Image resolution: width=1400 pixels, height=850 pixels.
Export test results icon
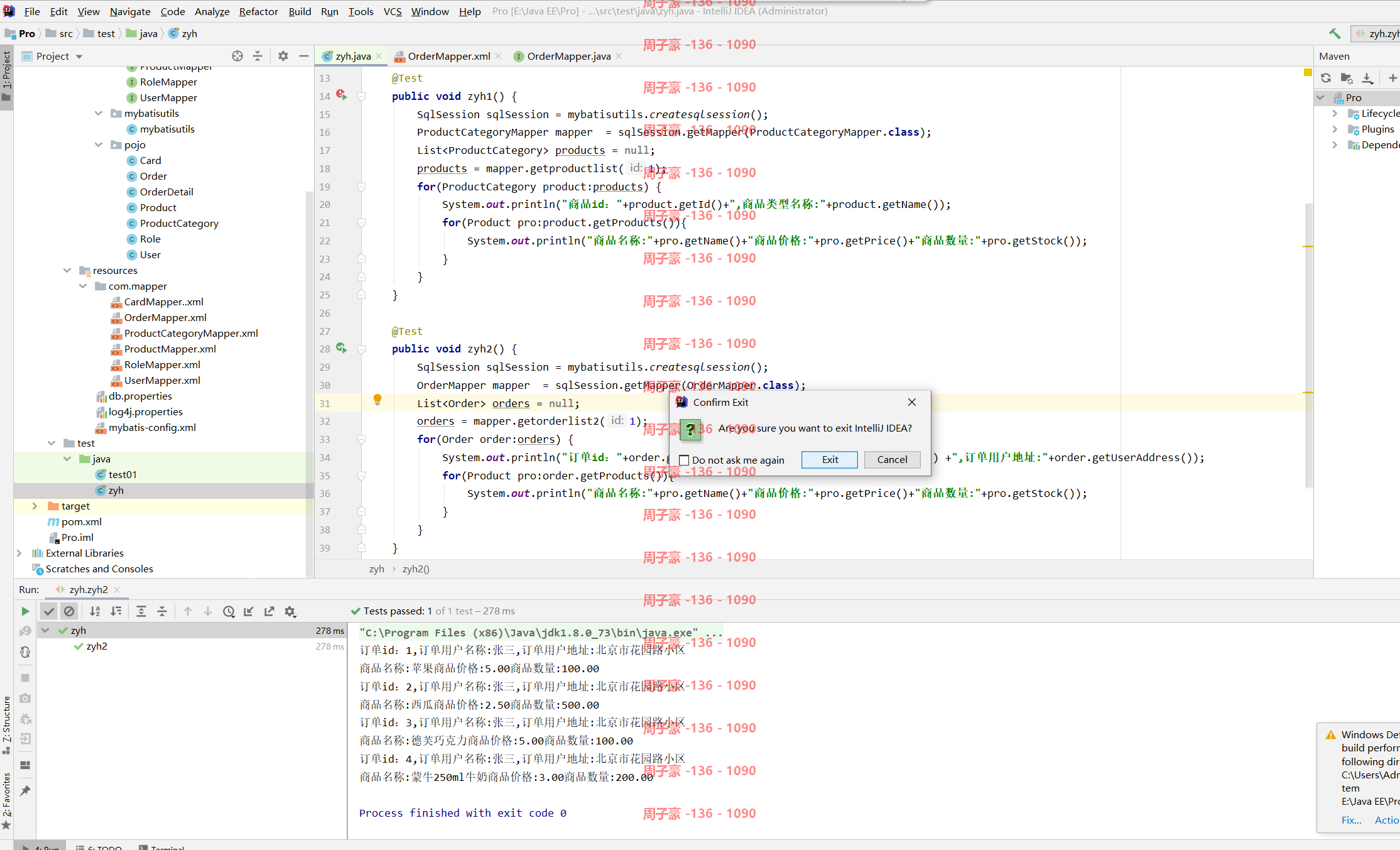(x=269, y=611)
